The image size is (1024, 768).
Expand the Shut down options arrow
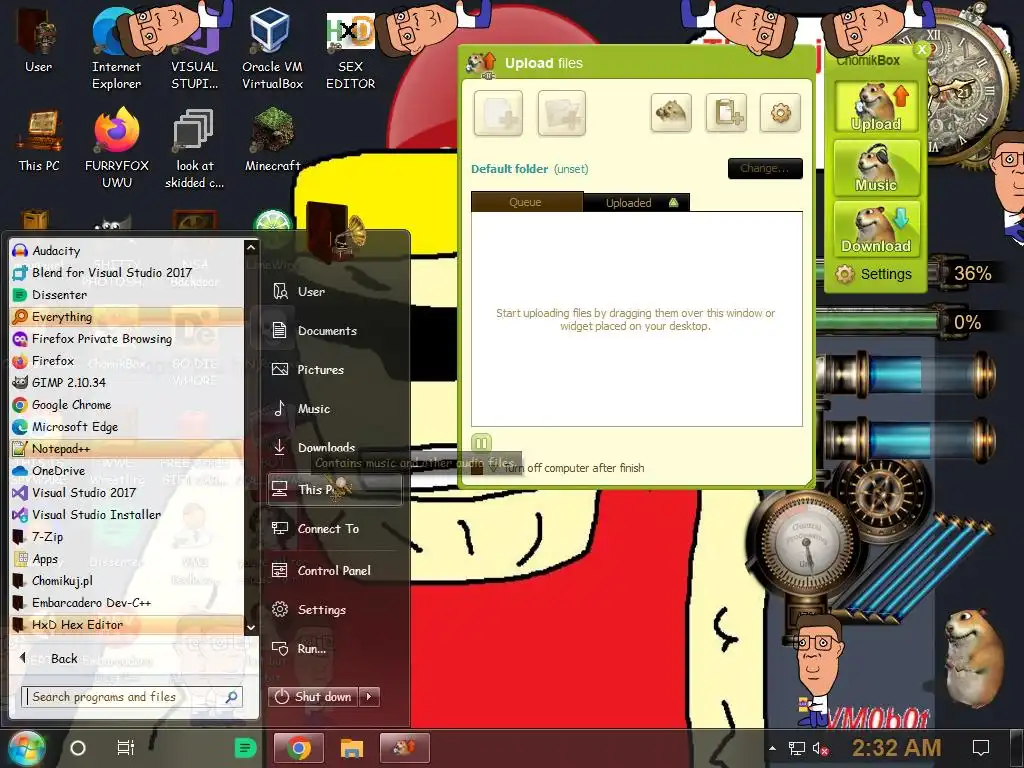[x=370, y=697]
